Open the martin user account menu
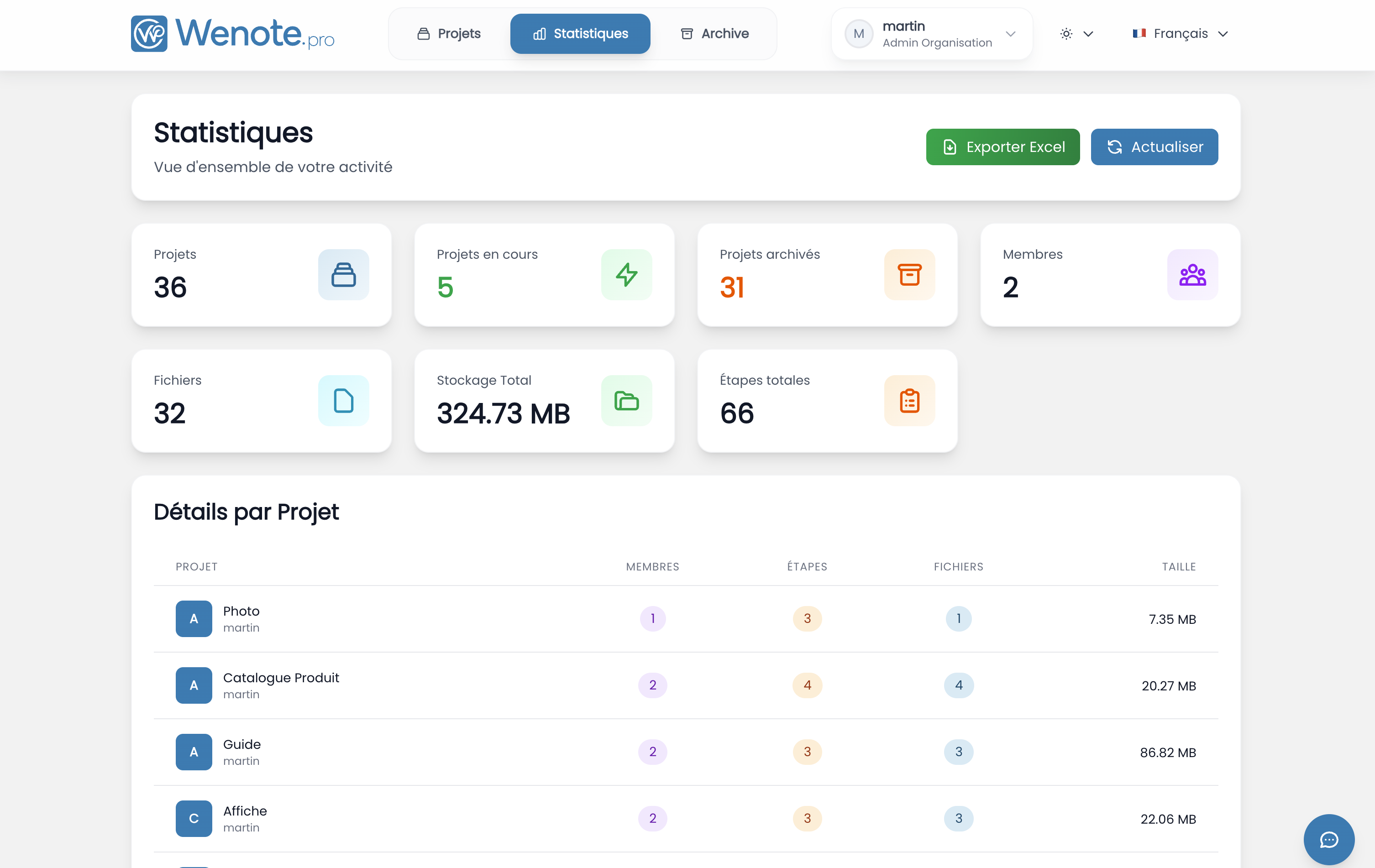The image size is (1375, 868). point(931,34)
